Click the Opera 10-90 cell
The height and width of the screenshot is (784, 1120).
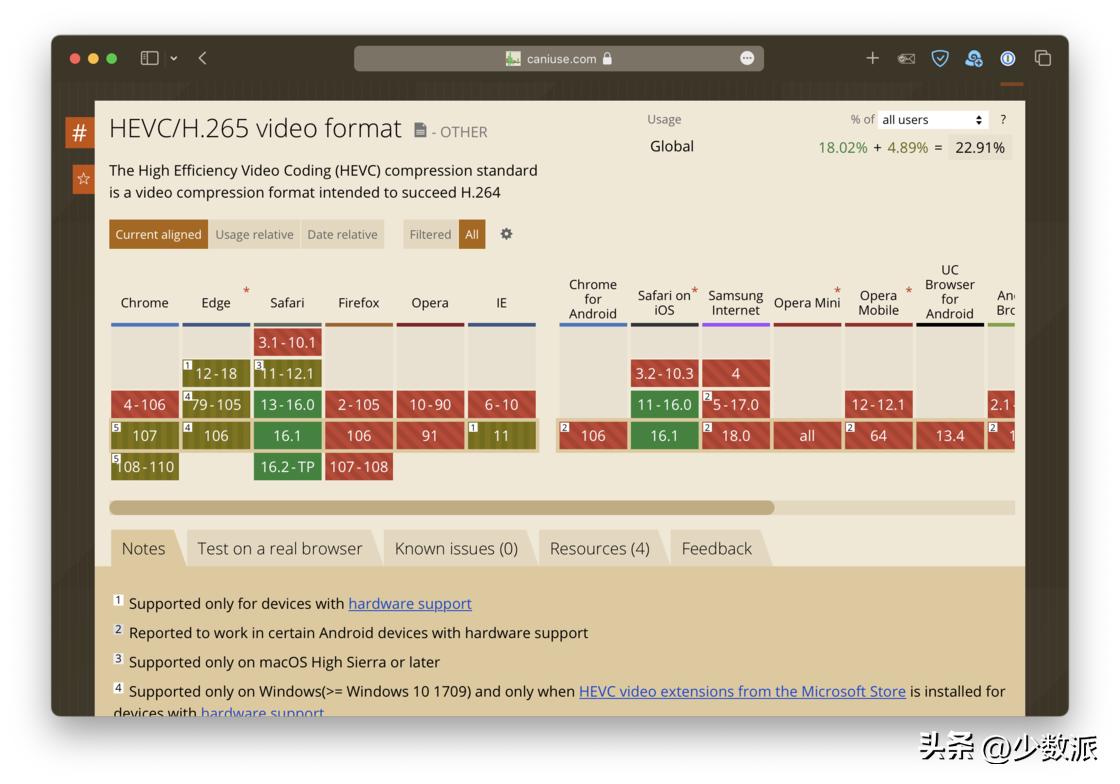pos(430,405)
